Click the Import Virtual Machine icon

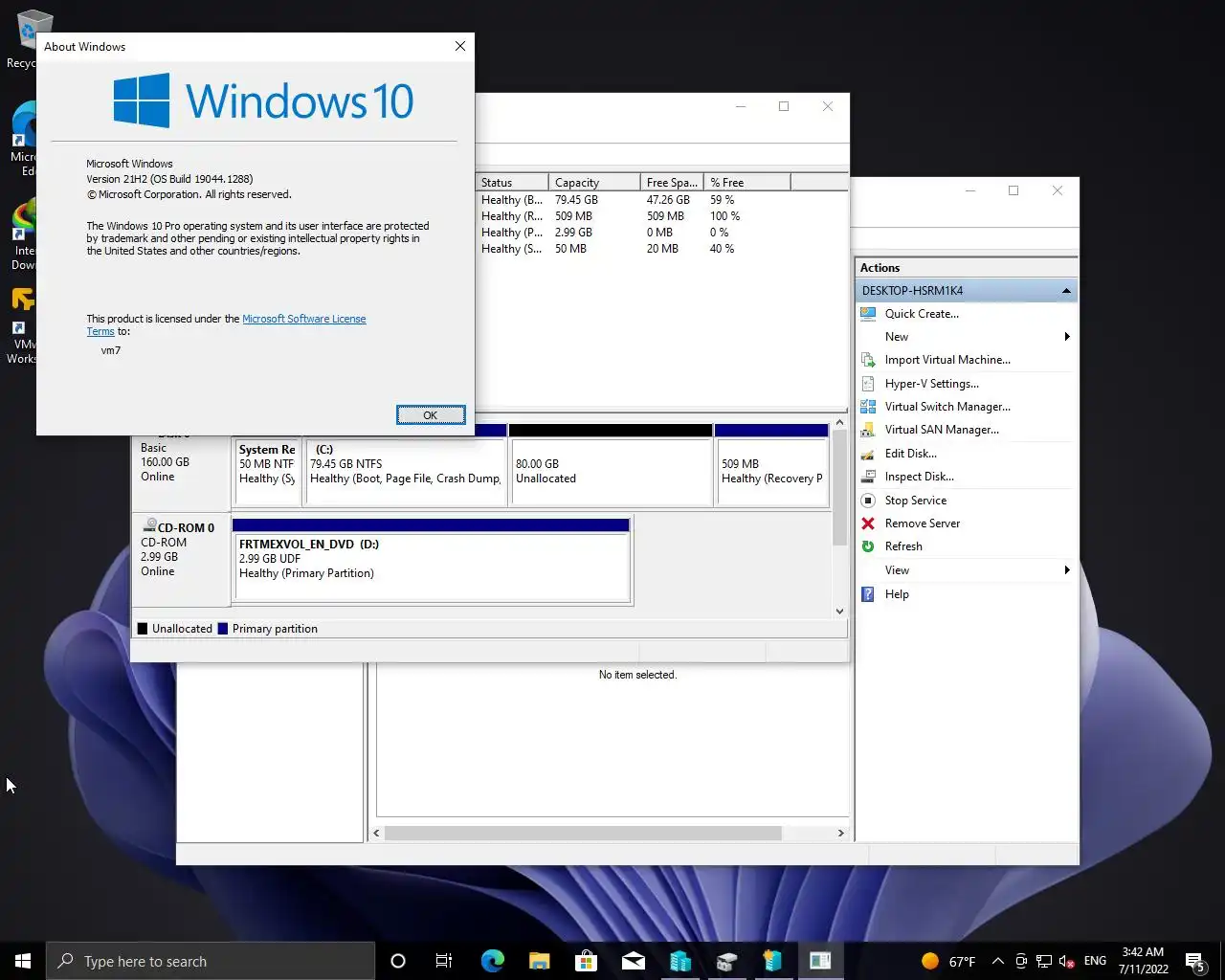pyautogui.click(x=868, y=360)
